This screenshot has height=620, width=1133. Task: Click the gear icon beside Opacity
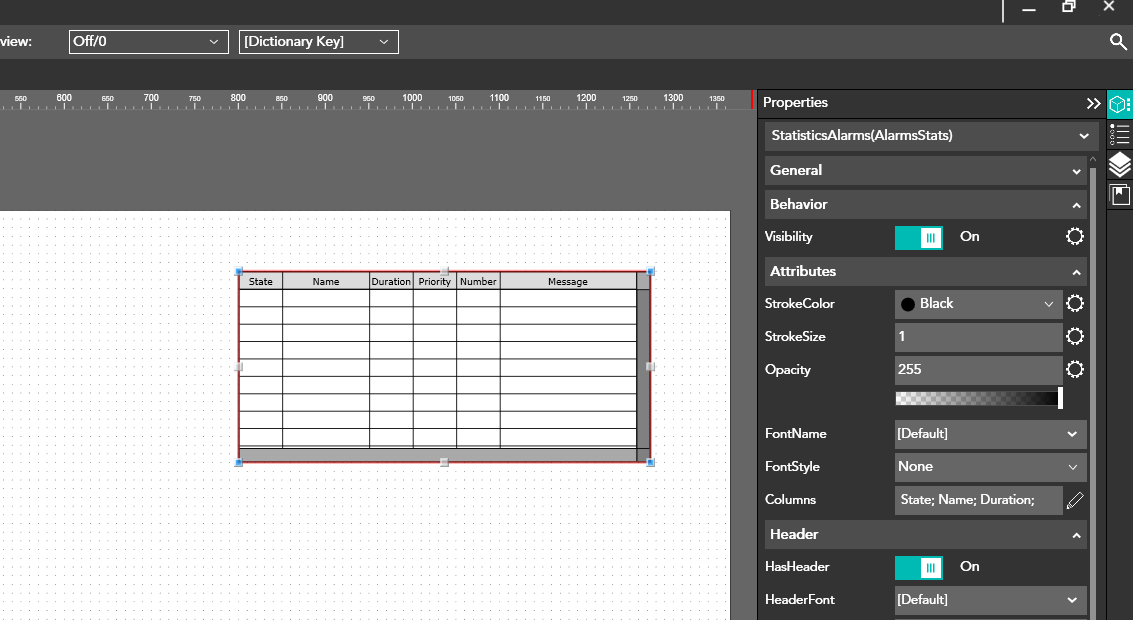1075,370
